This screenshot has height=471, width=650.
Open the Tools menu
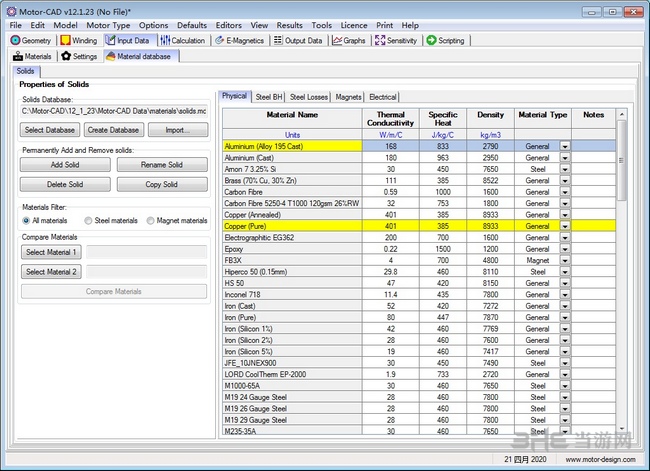[322, 25]
